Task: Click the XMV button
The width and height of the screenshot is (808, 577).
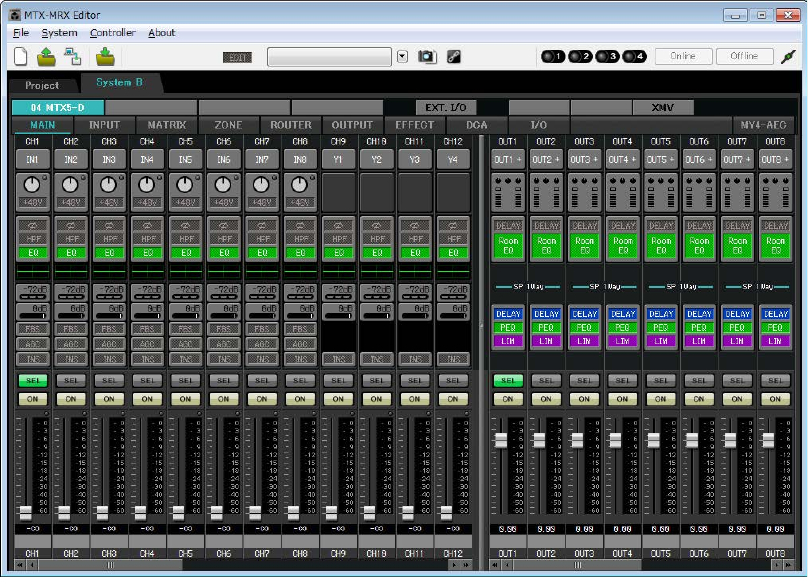Action: pos(662,108)
